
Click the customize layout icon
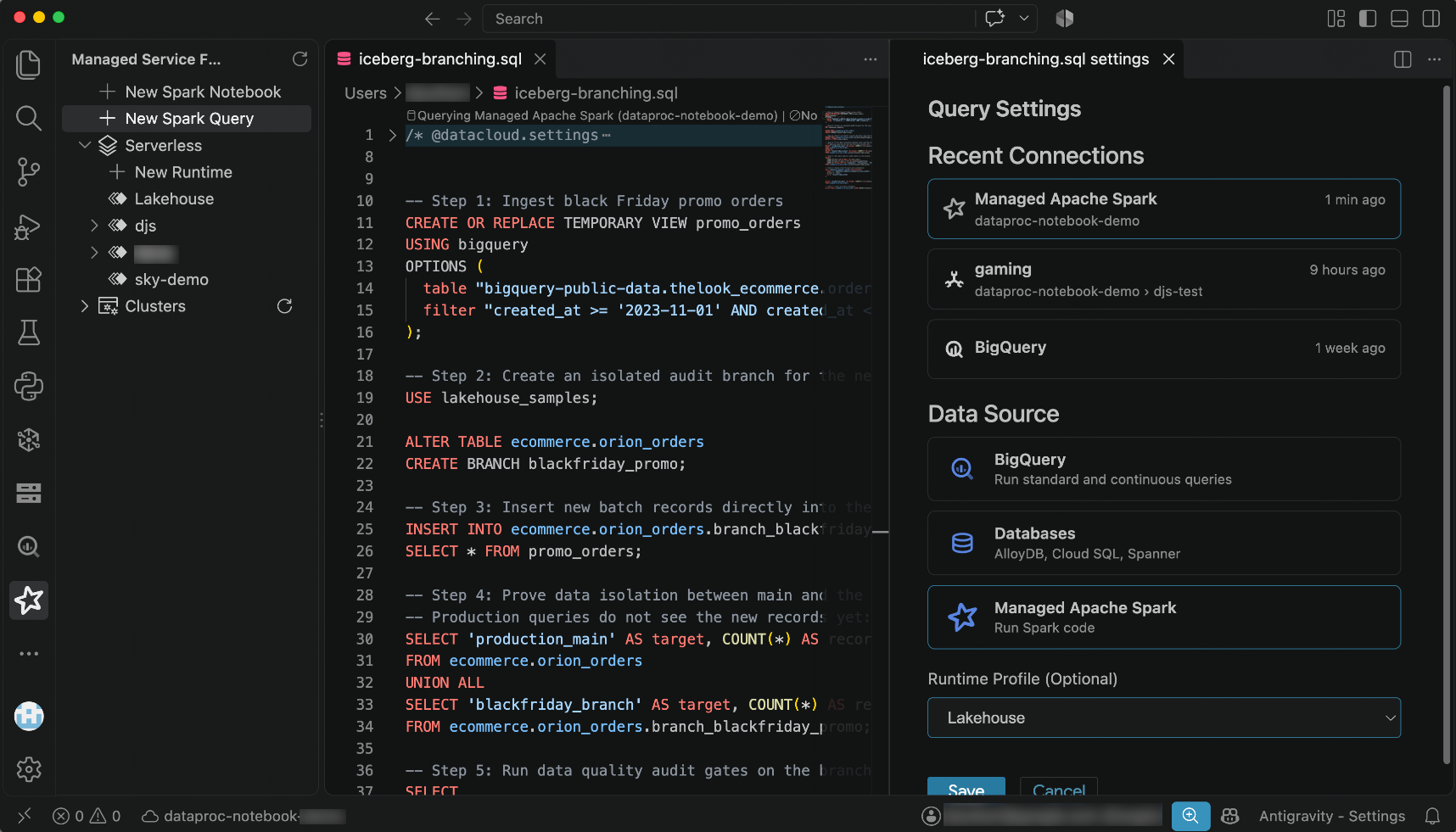click(x=1336, y=19)
